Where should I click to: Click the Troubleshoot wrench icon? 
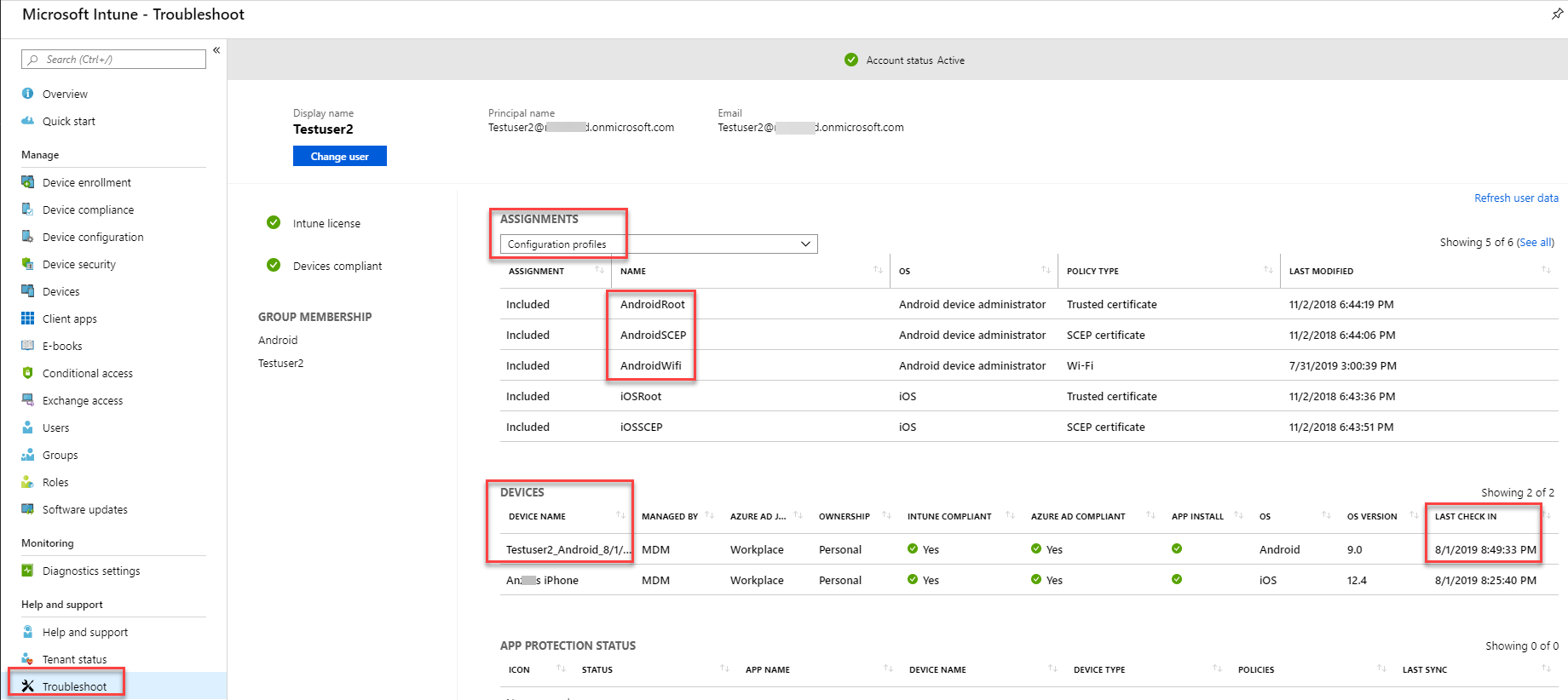click(x=27, y=686)
